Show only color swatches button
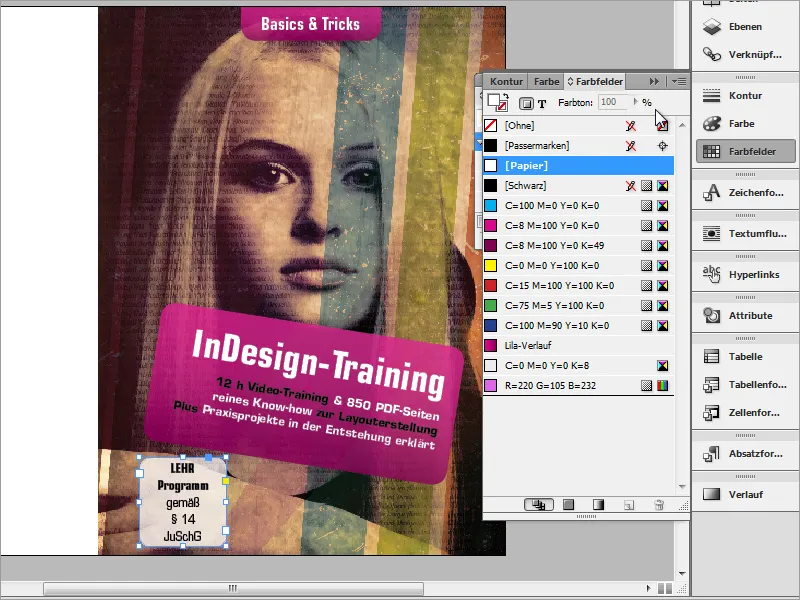Viewport: 800px width, 600px height. (568, 505)
